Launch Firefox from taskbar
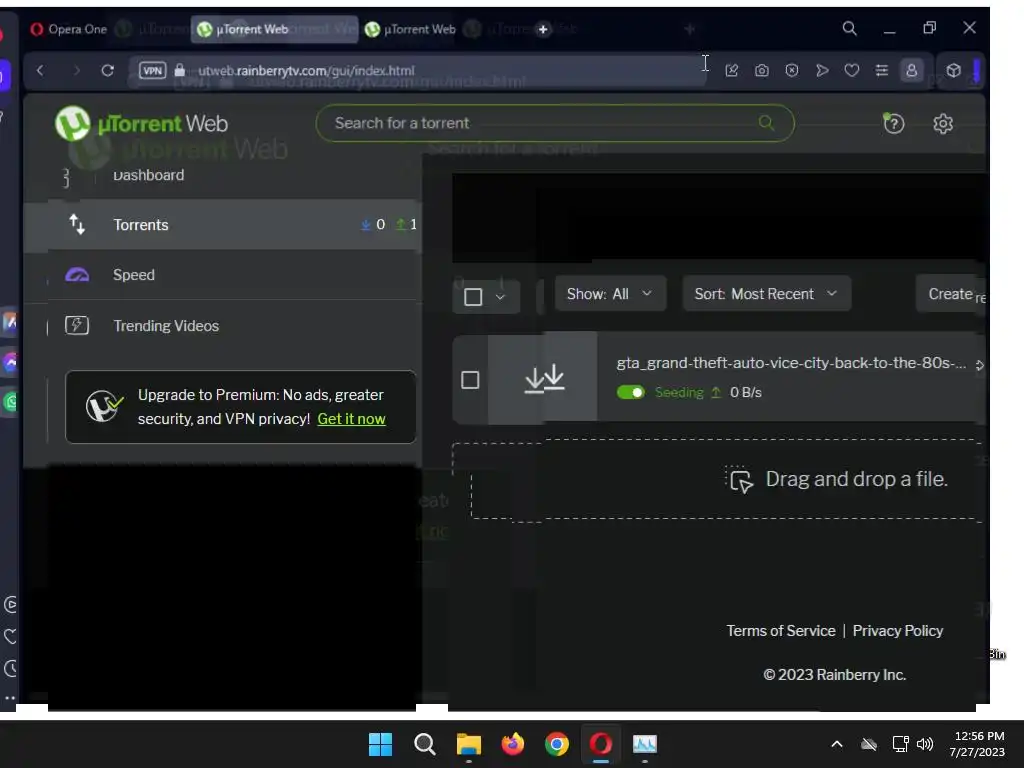The height and width of the screenshot is (768, 1024). tap(513, 744)
